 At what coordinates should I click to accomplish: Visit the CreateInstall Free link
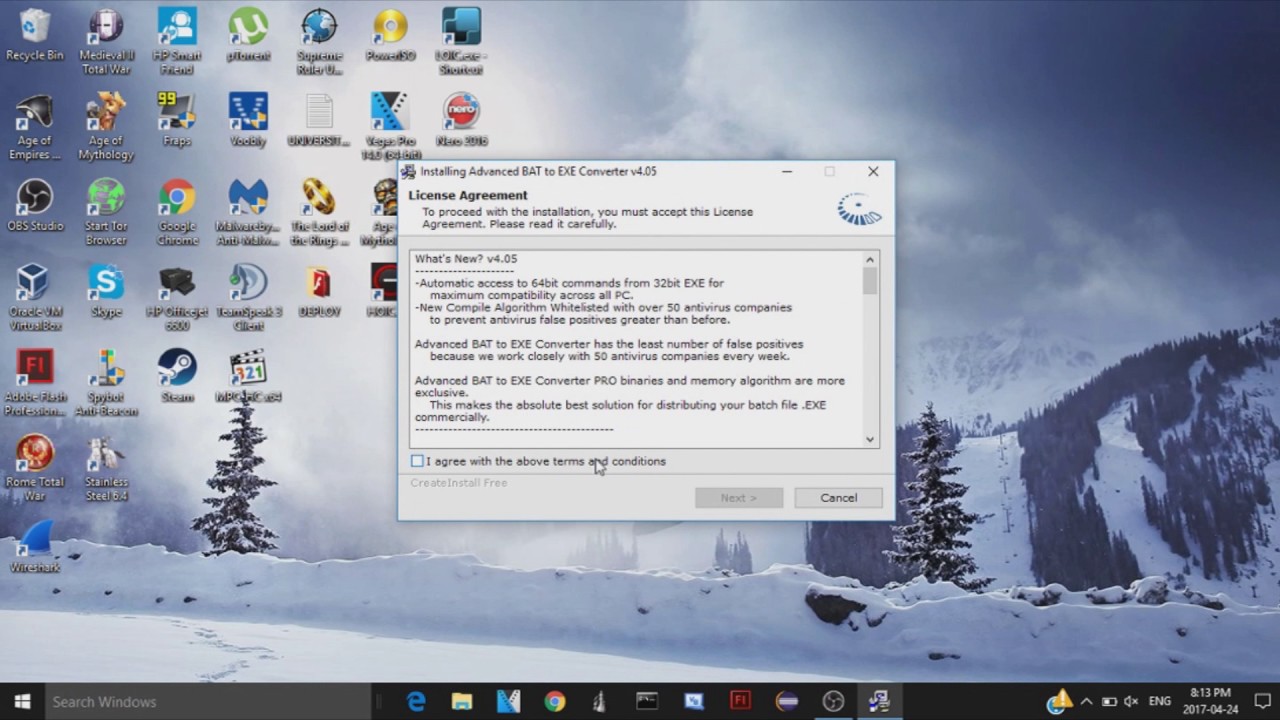coord(458,482)
